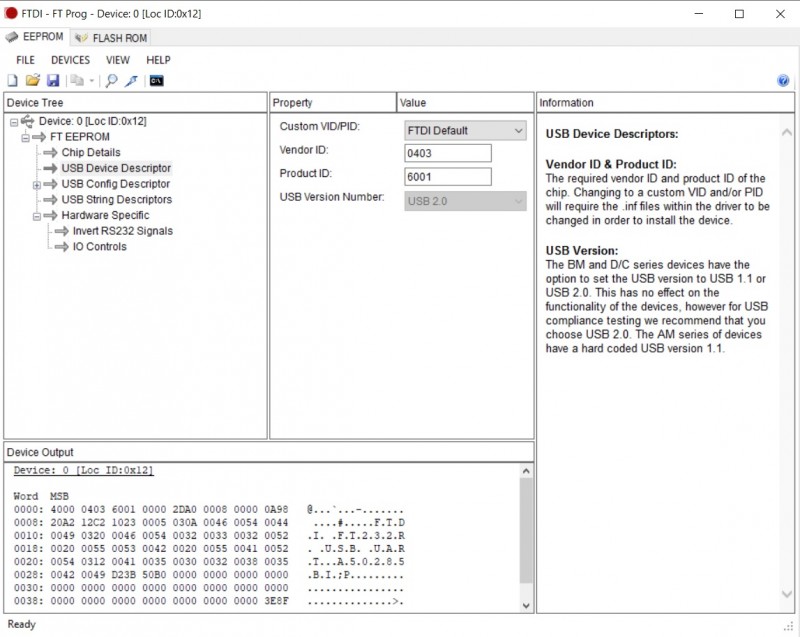
Task: Click the blue floppy Save icon
Action: pyautogui.click(x=53, y=81)
